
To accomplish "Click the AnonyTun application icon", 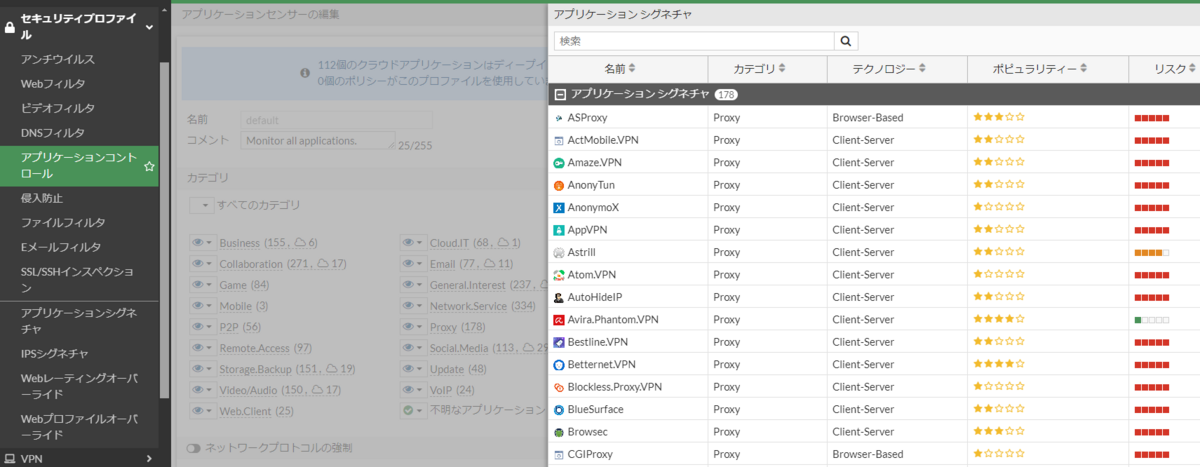I will (559, 185).
